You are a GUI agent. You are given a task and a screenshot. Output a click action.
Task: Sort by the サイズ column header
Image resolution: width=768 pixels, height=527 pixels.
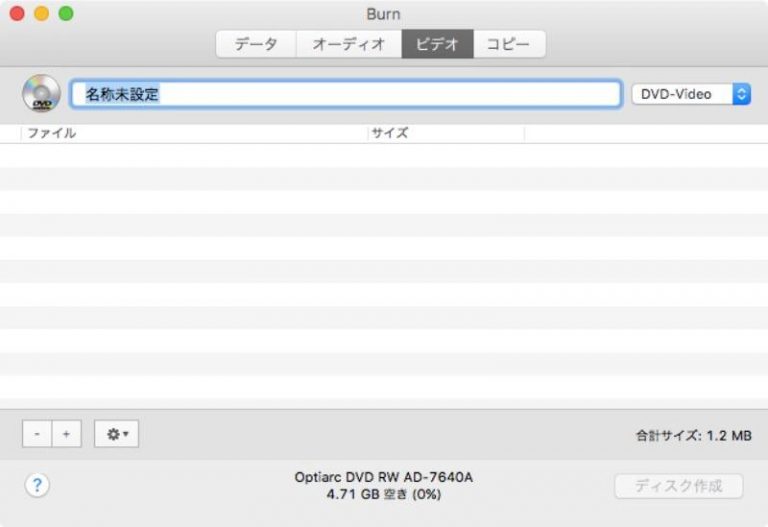click(x=446, y=133)
